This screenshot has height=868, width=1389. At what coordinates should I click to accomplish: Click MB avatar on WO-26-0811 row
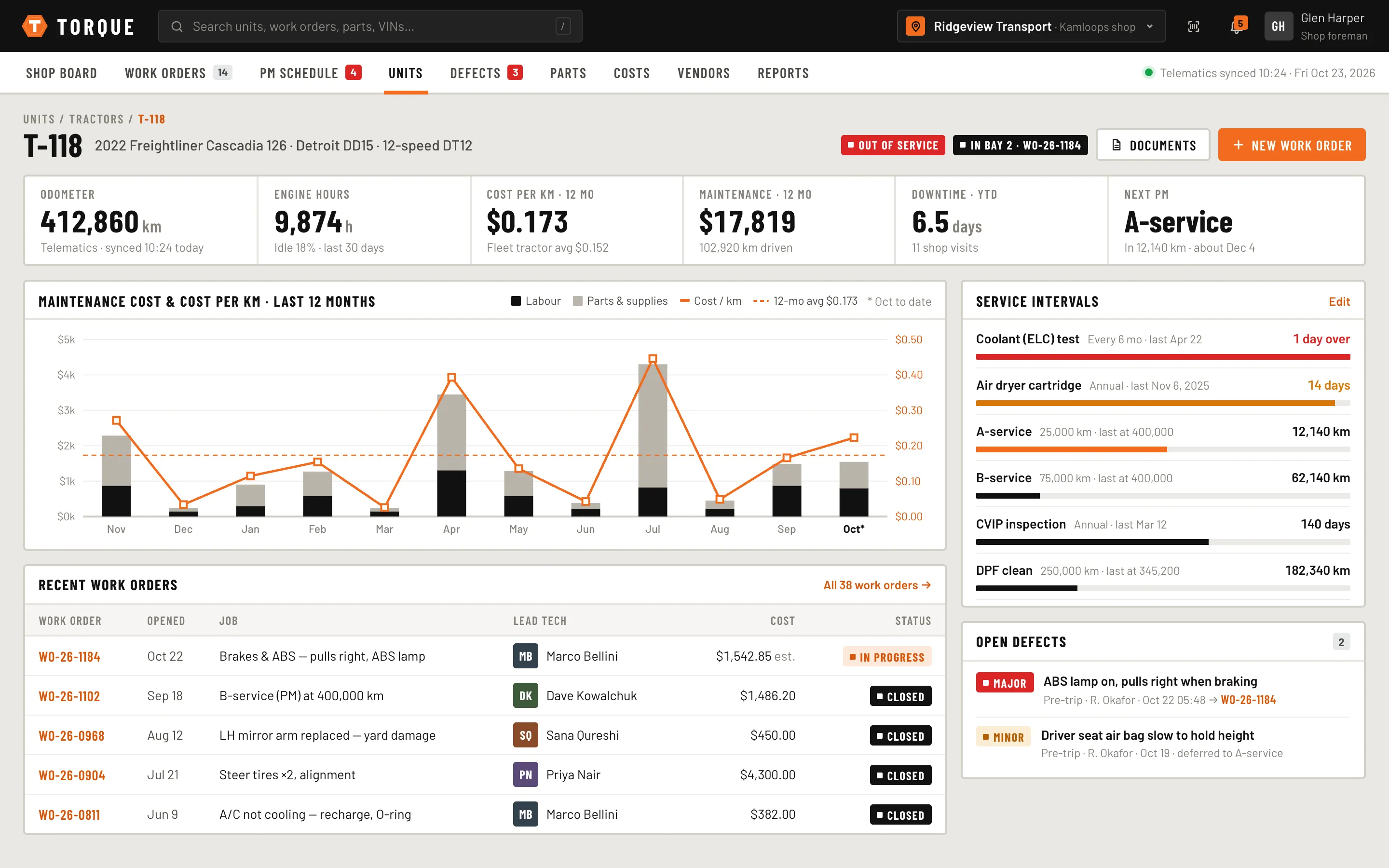coord(525,814)
